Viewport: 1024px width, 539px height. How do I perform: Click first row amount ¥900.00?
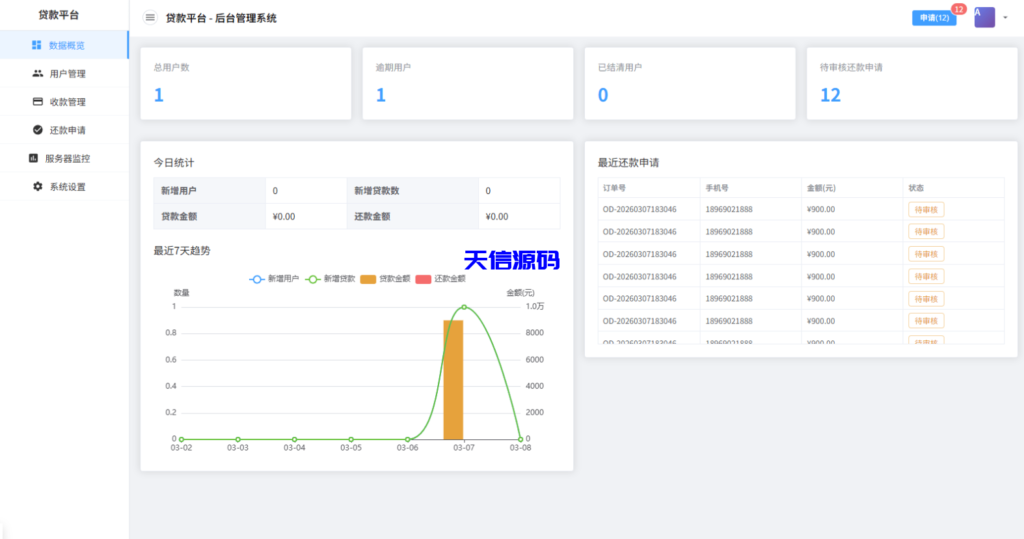pyautogui.click(x=821, y=210)
